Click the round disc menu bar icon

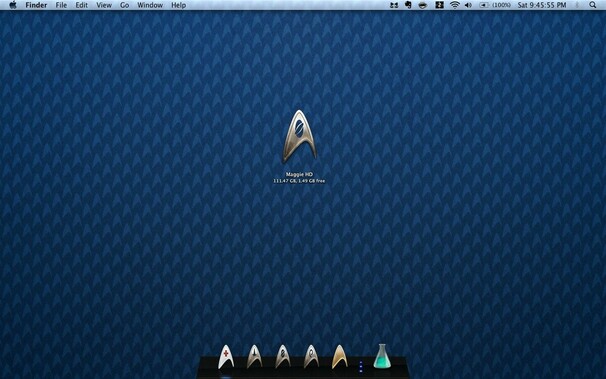tap(423, 5)
